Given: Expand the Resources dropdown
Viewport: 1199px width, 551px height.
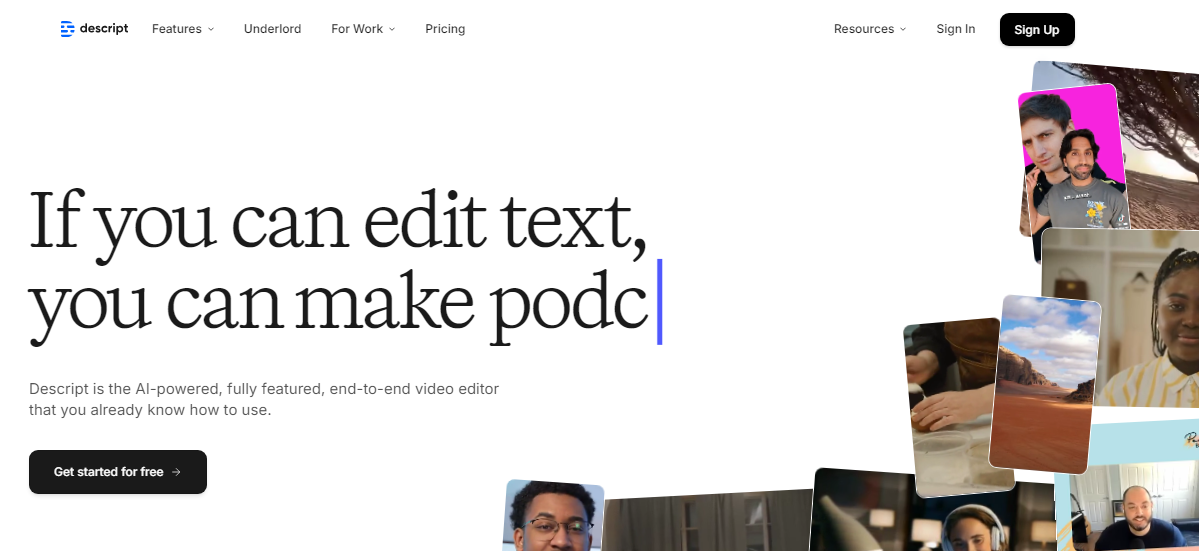Looking at the screenshot, I should [869, 29].
